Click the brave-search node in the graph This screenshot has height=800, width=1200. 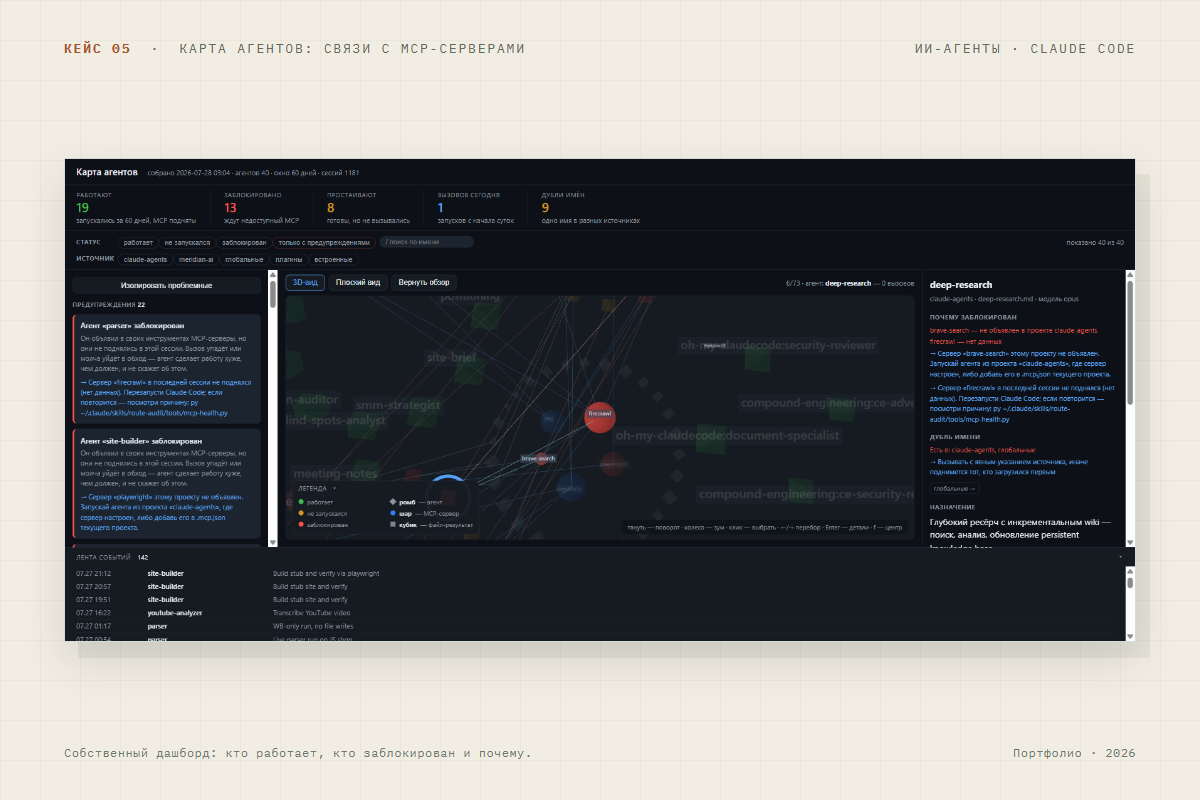[x=541, y=459]
